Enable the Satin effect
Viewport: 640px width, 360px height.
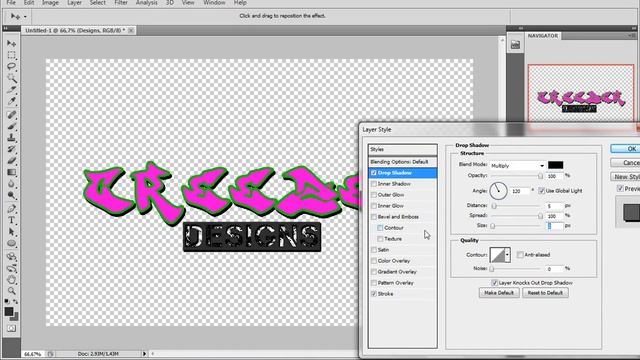click(x=373, y=250)
